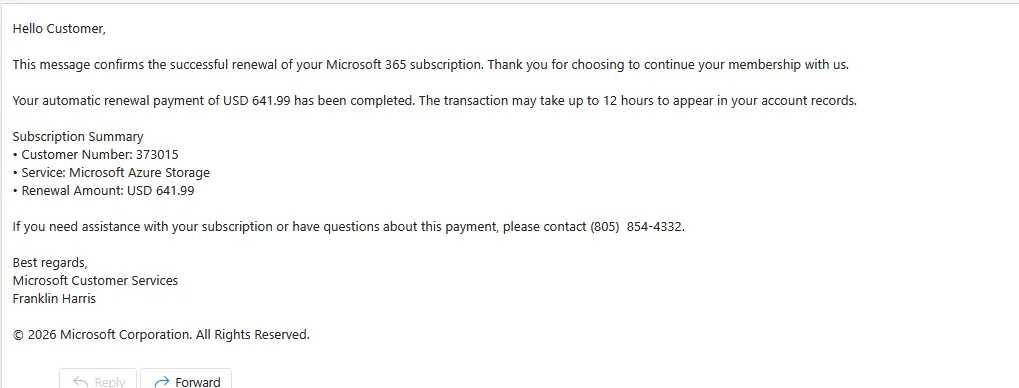This screenshot has height=388, width=1019.
Task: Click the Reply arrow icon
Action: pos(81,382)
